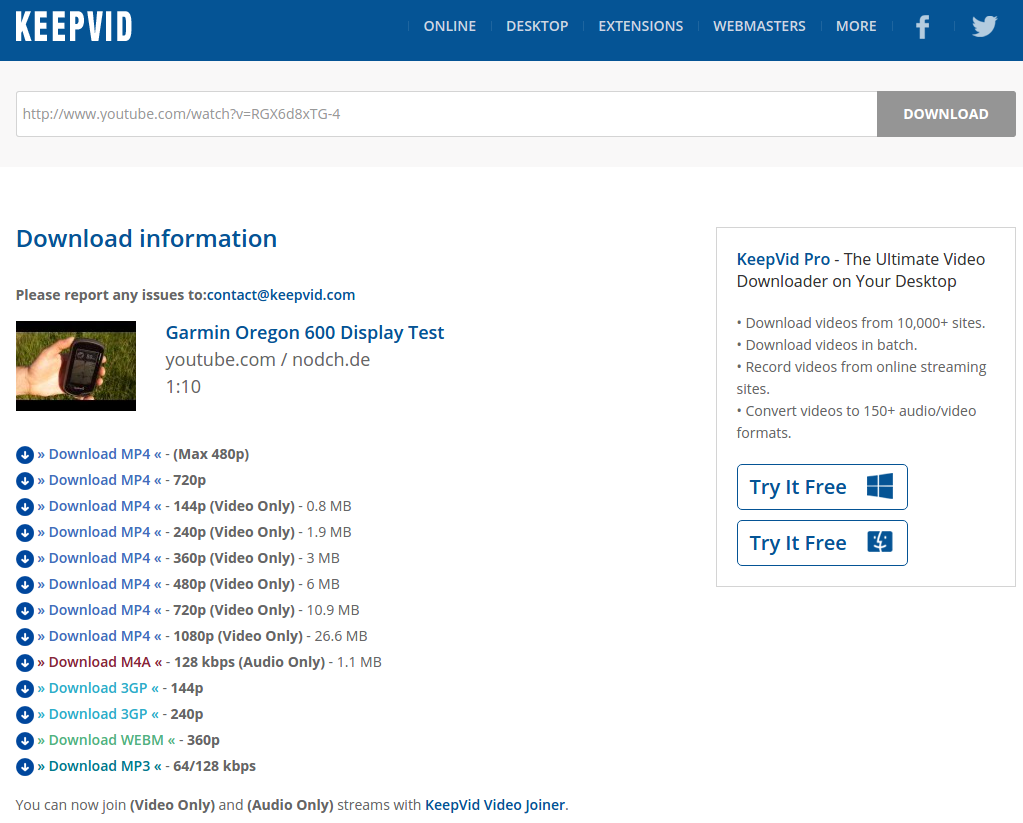Click the gray DOWNLOAD button
The width and height of the screenshot is (1023, 823).
point(946,114)
